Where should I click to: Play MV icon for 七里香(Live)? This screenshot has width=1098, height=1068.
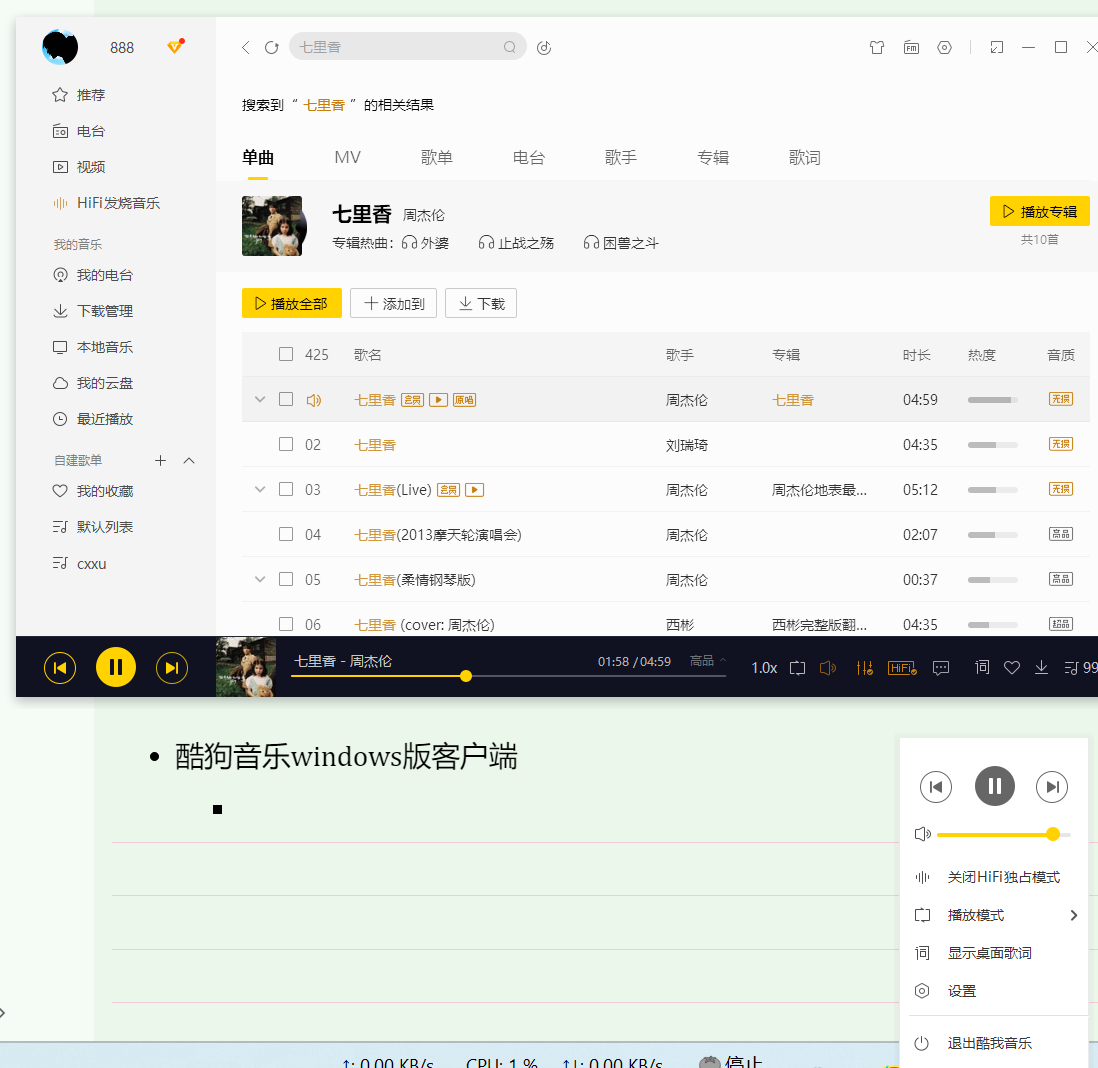475,490
